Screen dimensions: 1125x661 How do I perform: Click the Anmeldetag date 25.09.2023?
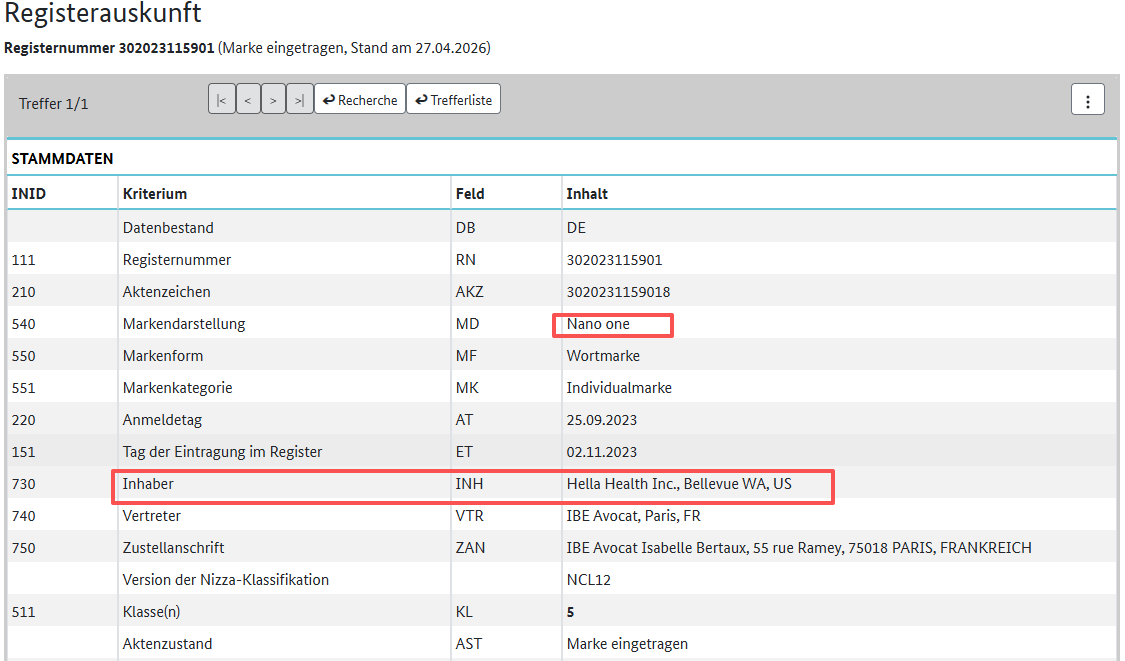[x=601, y=420]
